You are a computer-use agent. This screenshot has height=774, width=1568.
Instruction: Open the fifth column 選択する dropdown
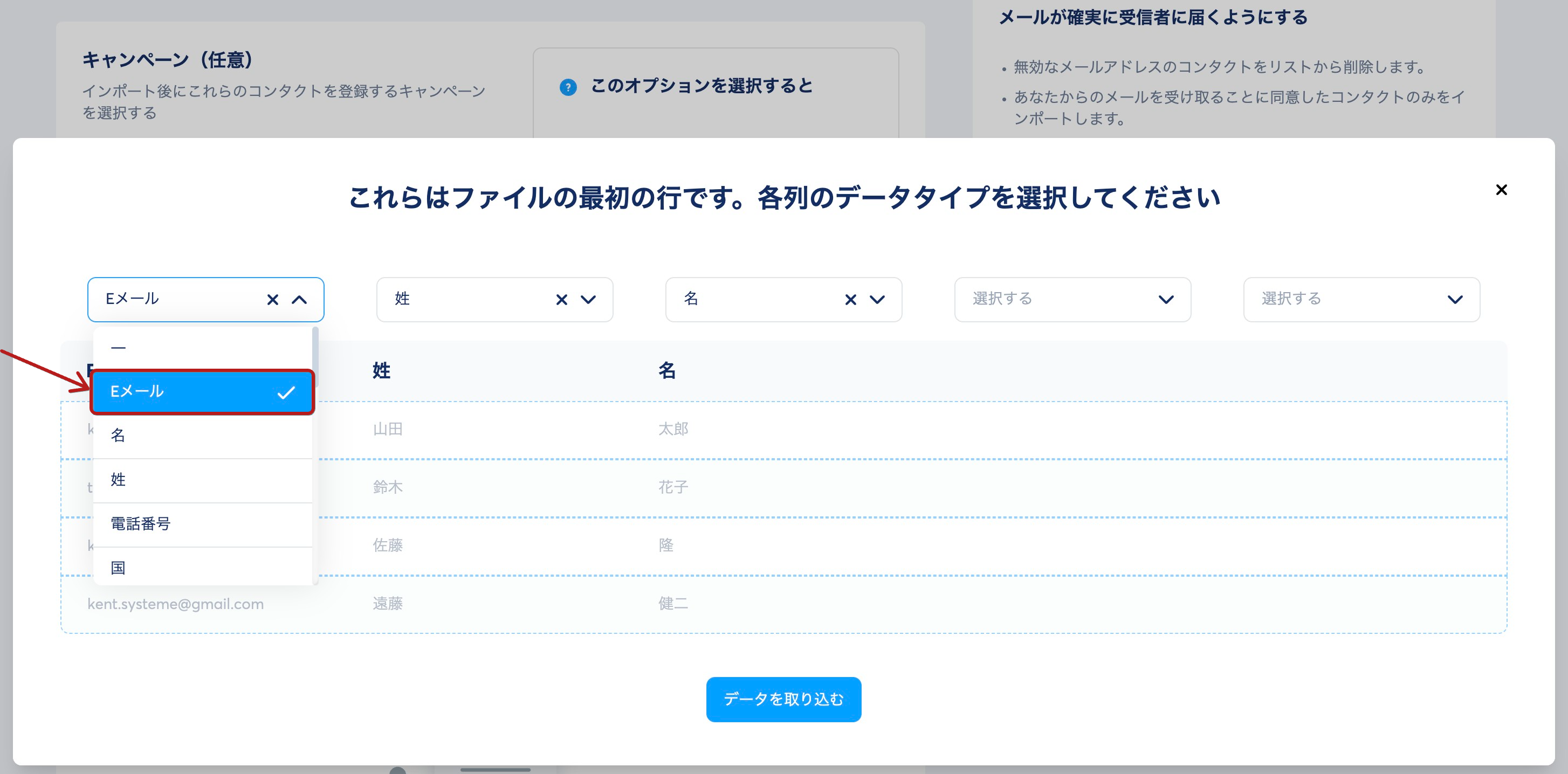pyautogui.click(x=1361, y=299)
